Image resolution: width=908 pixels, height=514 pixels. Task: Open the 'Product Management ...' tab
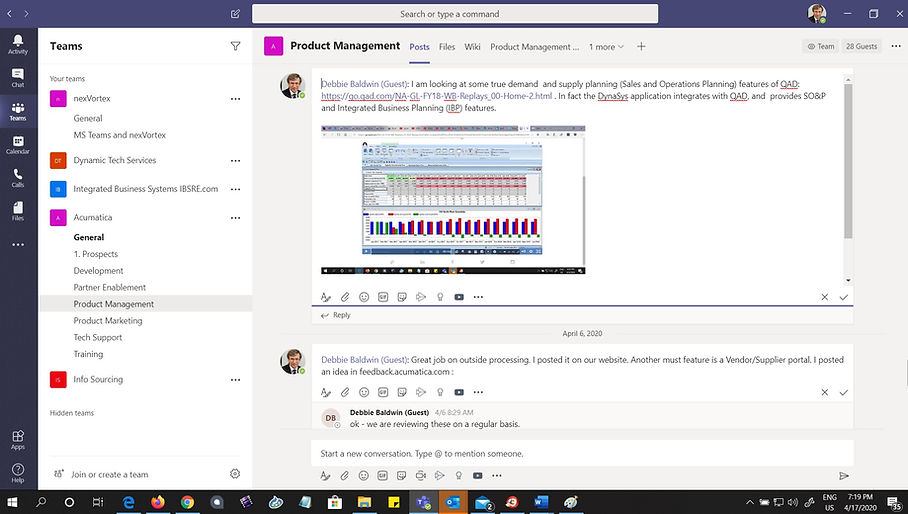click(x=534, y=47)
